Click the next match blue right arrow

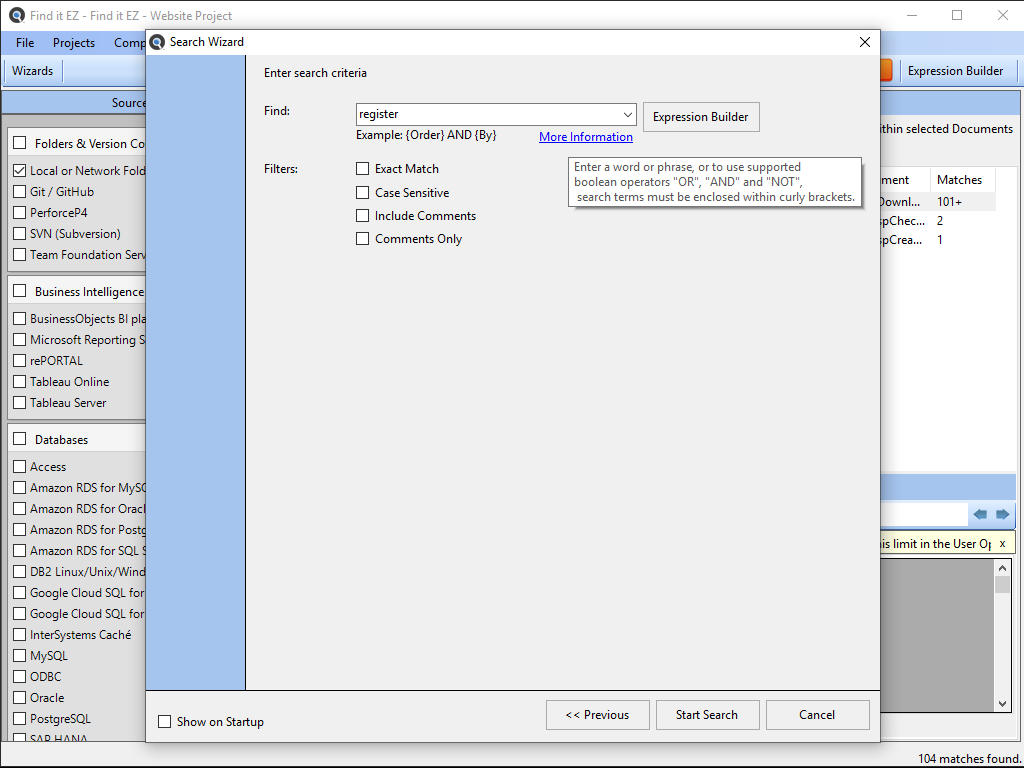[1002, 514]
